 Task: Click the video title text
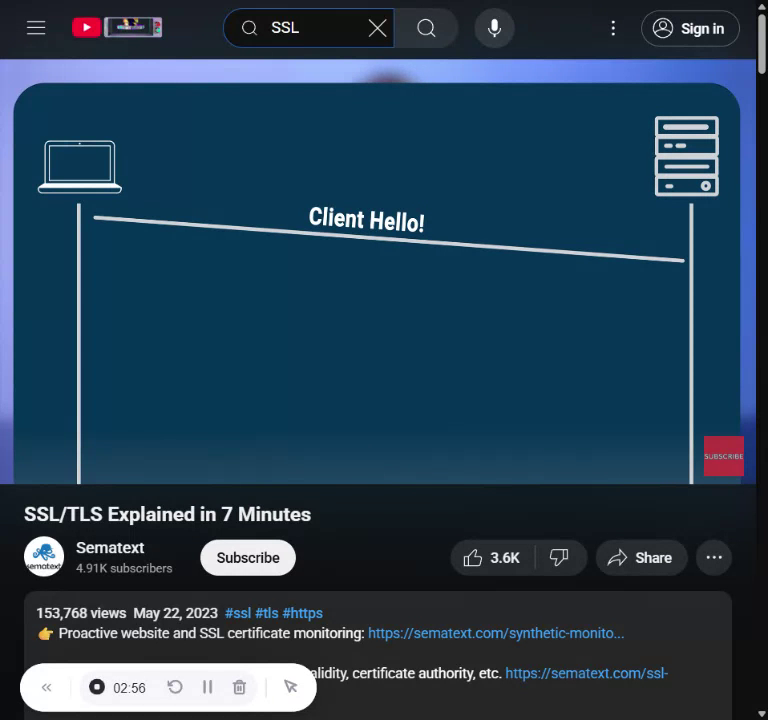(167, 514)
